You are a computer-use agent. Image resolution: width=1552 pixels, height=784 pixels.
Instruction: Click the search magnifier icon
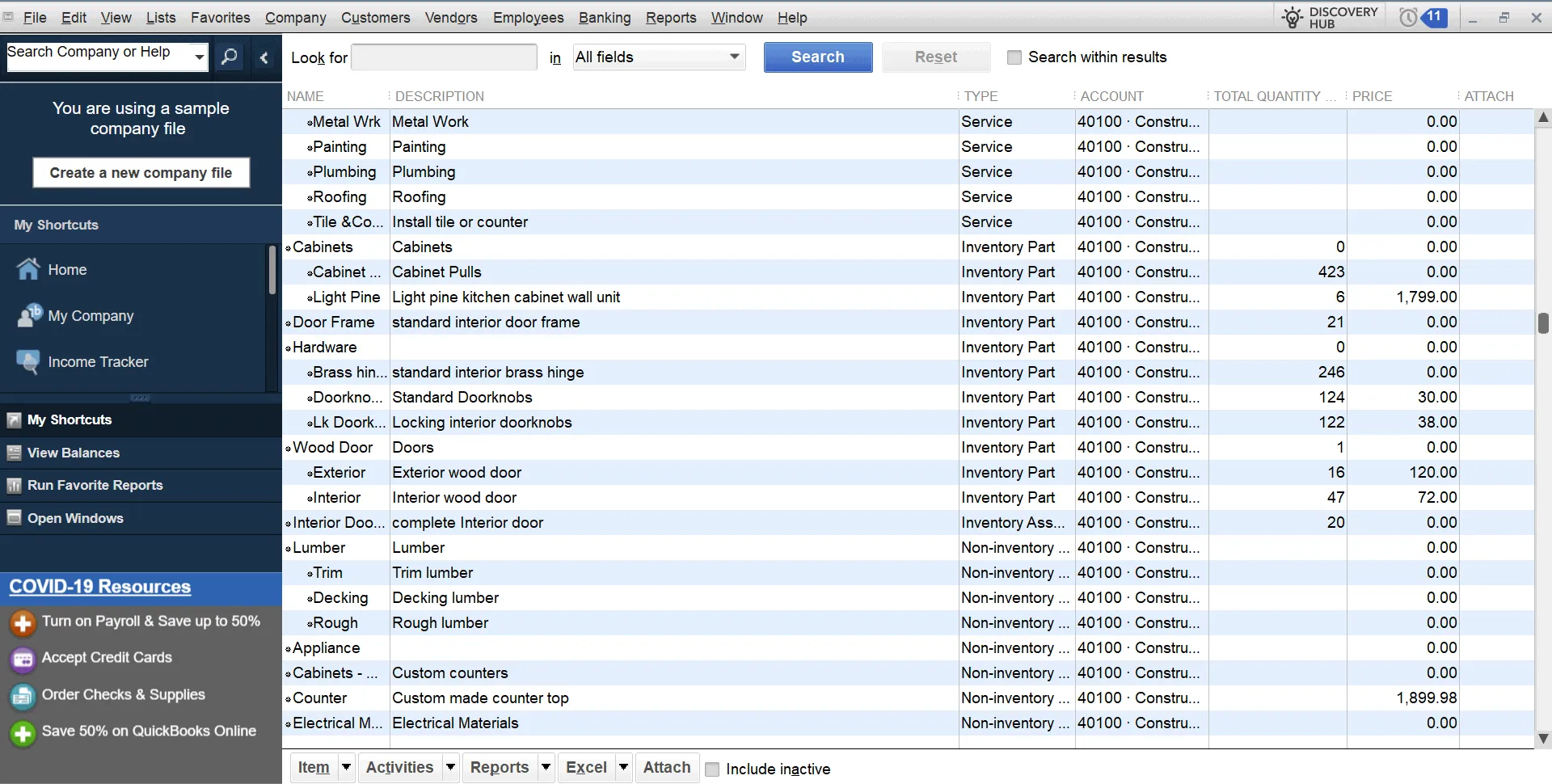pyautogui.click(x=230, y=57)
